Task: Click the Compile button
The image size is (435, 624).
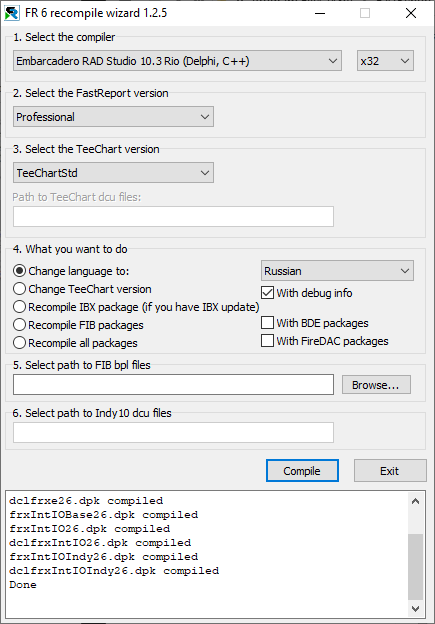Action: (x=302, y=471)
